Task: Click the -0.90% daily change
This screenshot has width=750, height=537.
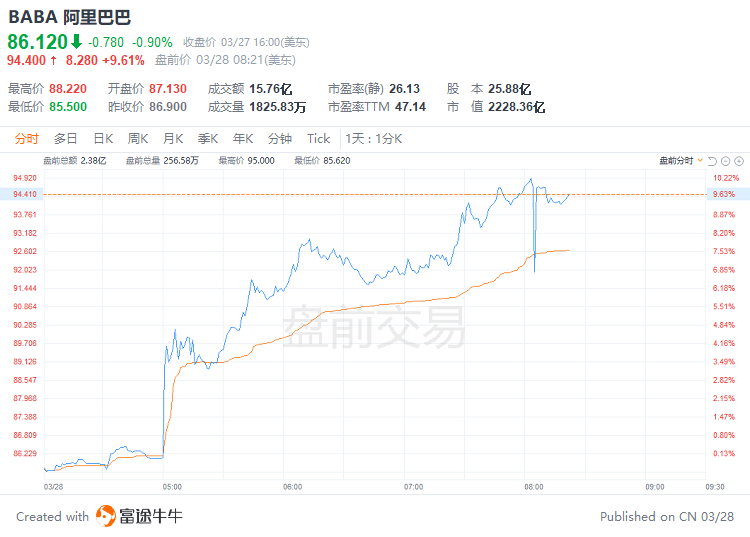Action: pyautogui.click(x=152, y=42)
